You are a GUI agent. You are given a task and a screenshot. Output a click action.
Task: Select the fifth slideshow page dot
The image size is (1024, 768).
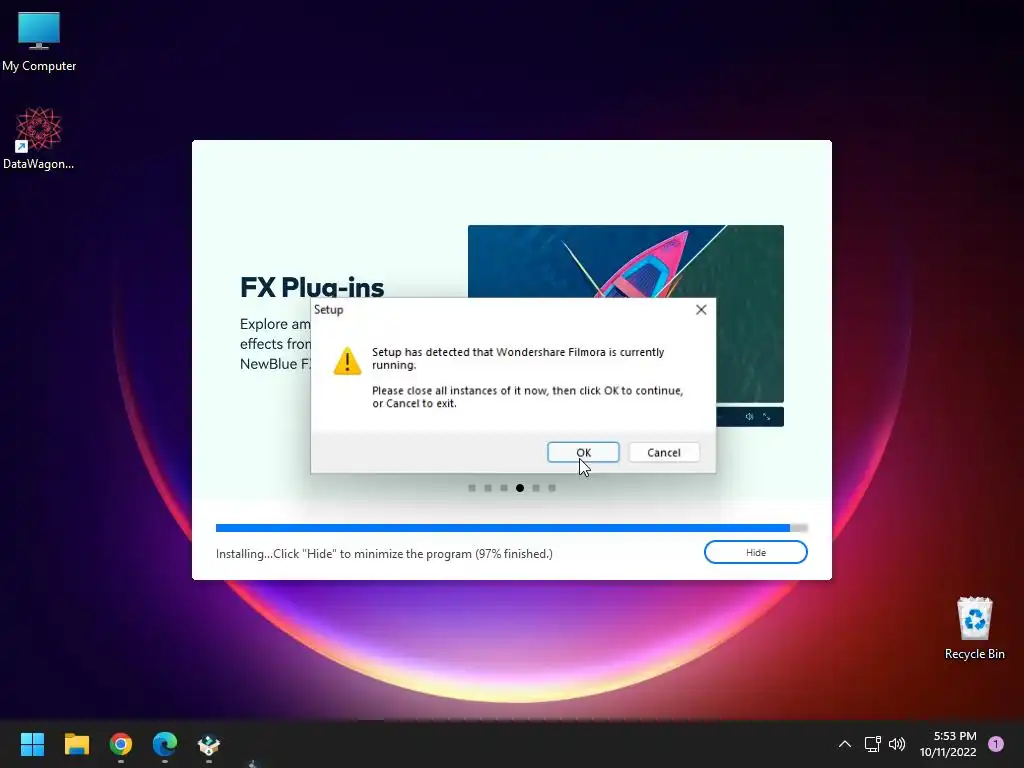click(x=536, y=488)
